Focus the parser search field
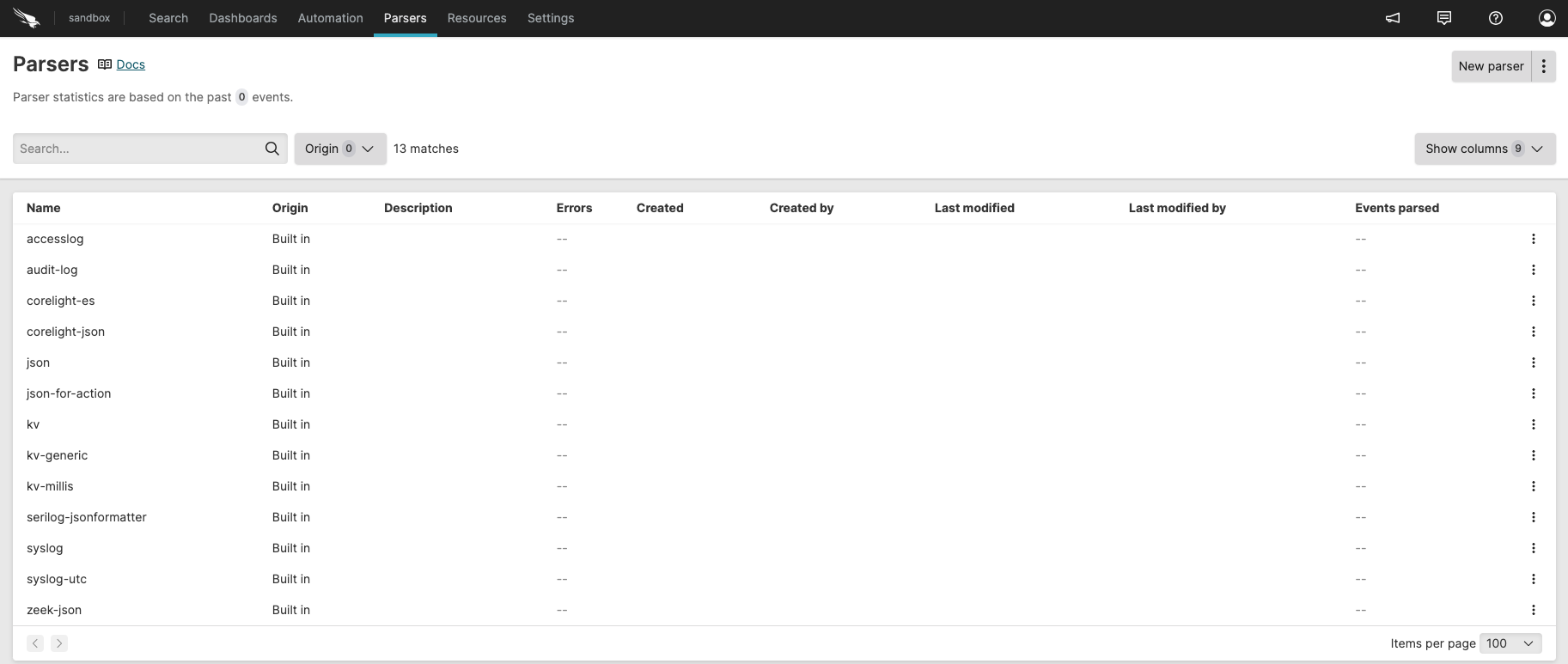 (137, 149)
